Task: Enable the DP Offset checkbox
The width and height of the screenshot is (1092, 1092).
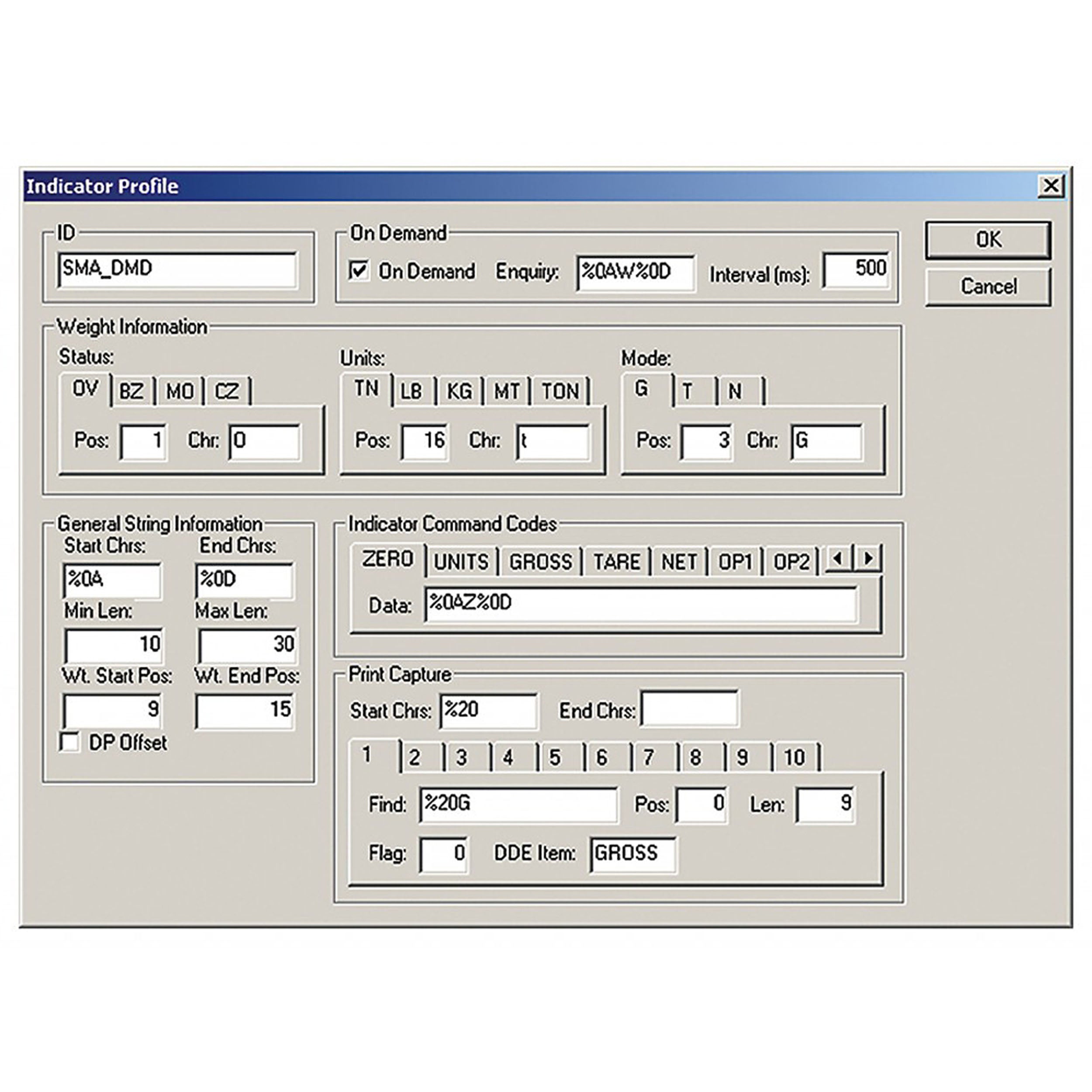Action: (x=70, y=743)
